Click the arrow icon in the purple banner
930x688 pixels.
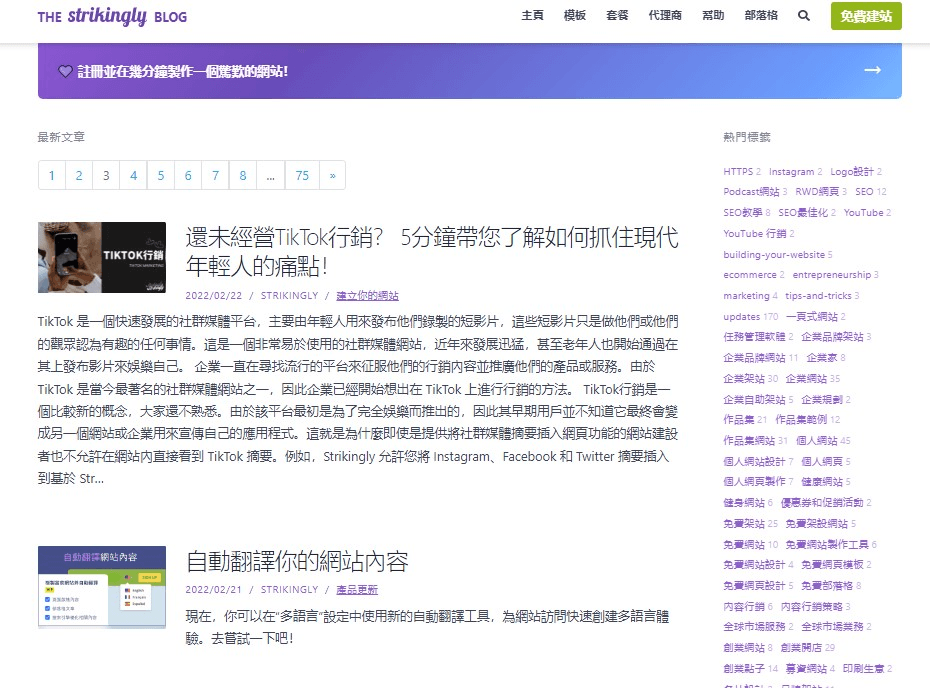[872, 70]
